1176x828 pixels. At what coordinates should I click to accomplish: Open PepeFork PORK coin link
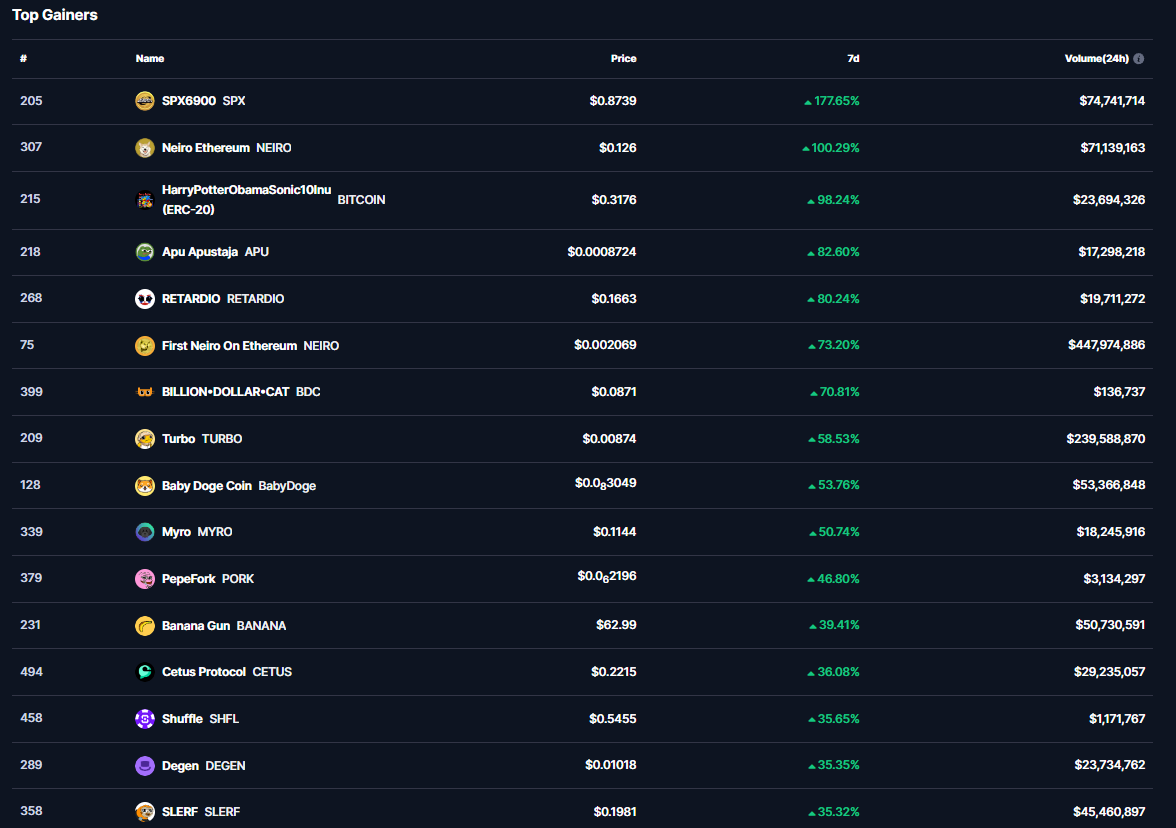(x=189, y=579)
